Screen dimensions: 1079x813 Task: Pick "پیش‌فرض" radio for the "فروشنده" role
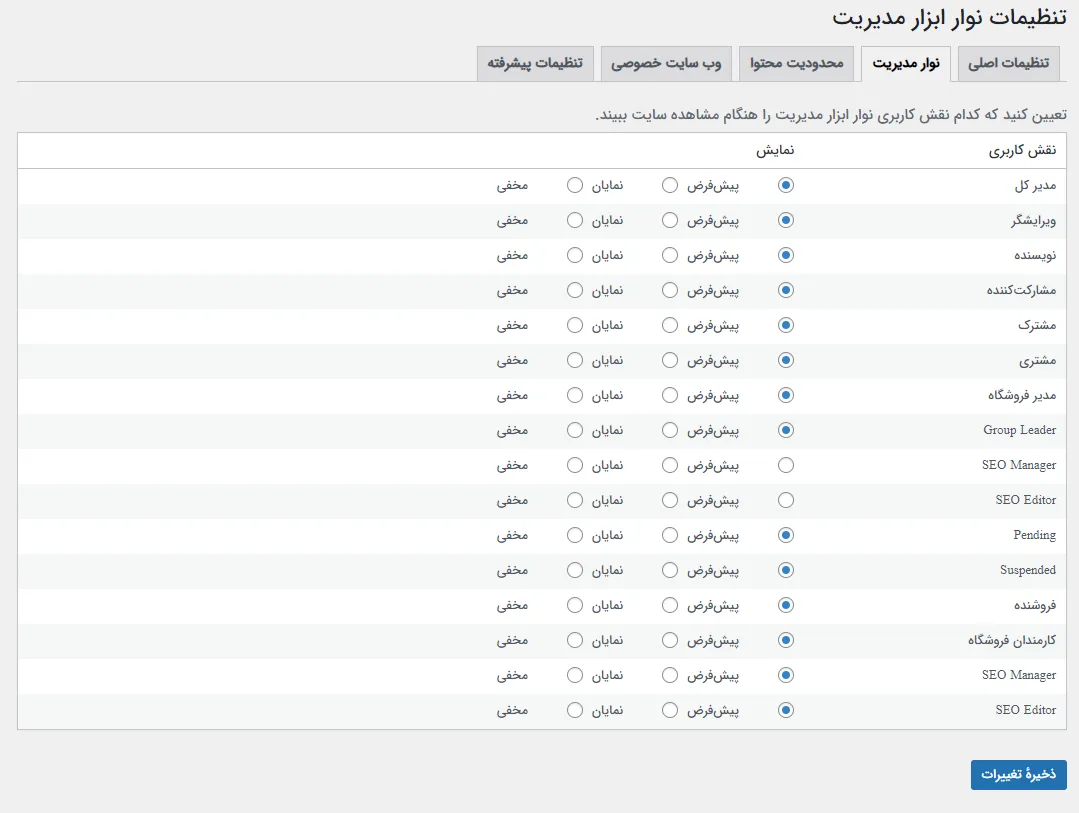click(786, 605)
